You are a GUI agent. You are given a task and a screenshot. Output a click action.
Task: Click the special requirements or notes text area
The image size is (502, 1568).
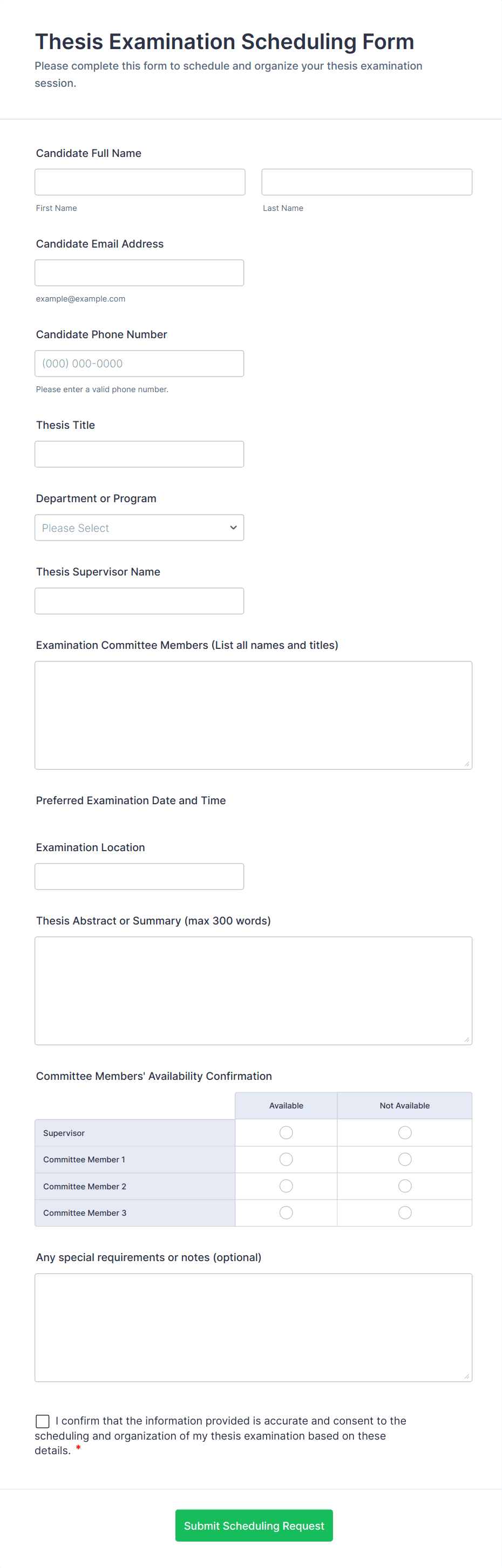point(253,1327)
